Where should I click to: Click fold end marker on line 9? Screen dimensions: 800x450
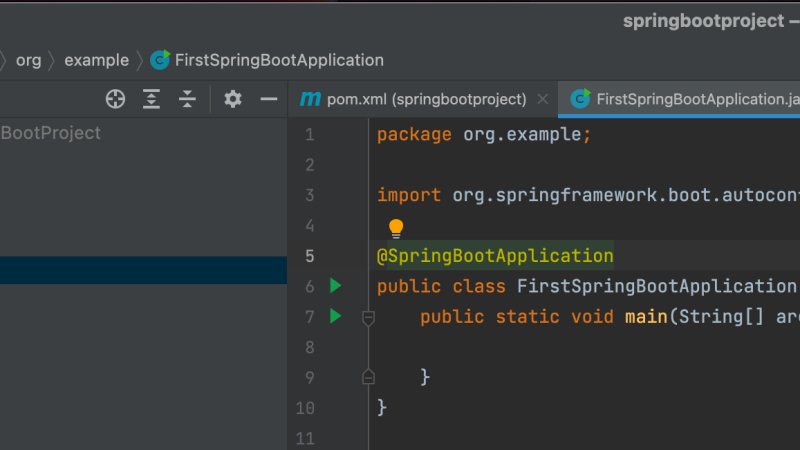click(368, 377)
